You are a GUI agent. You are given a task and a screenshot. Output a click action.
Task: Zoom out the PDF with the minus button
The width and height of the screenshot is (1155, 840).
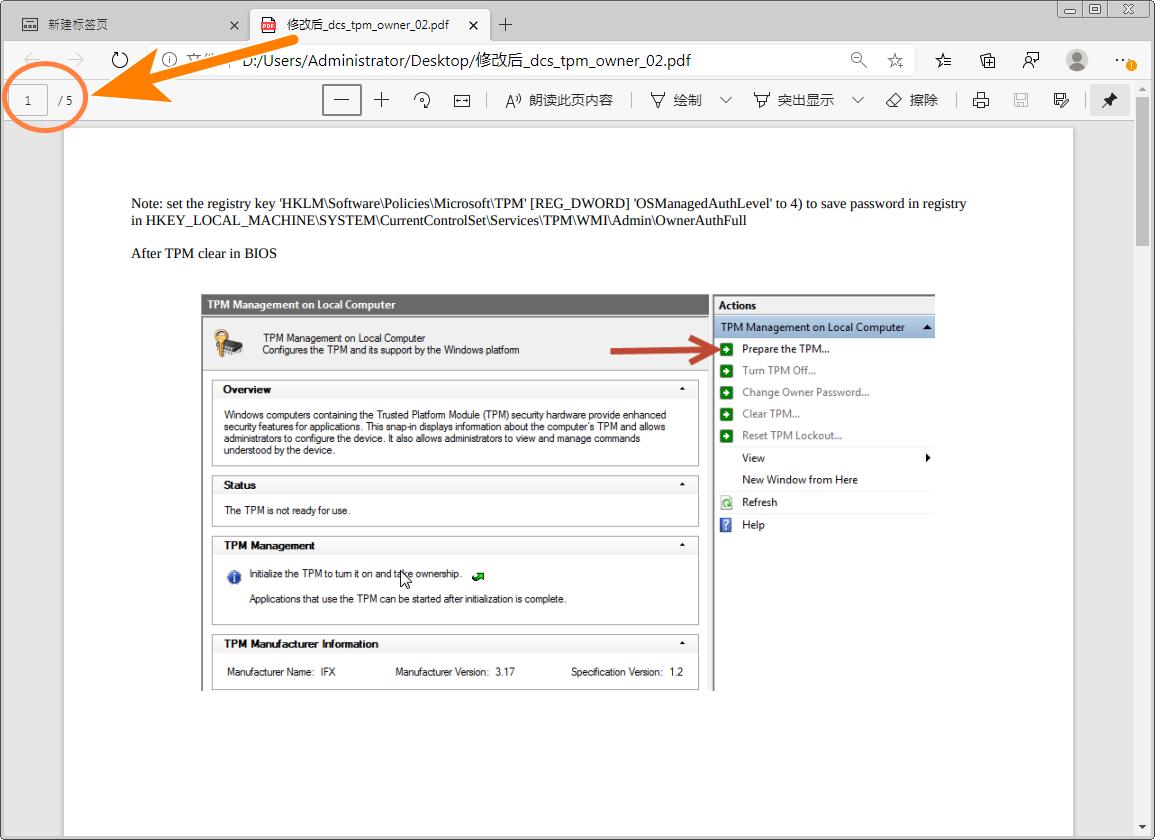[341, 100]
